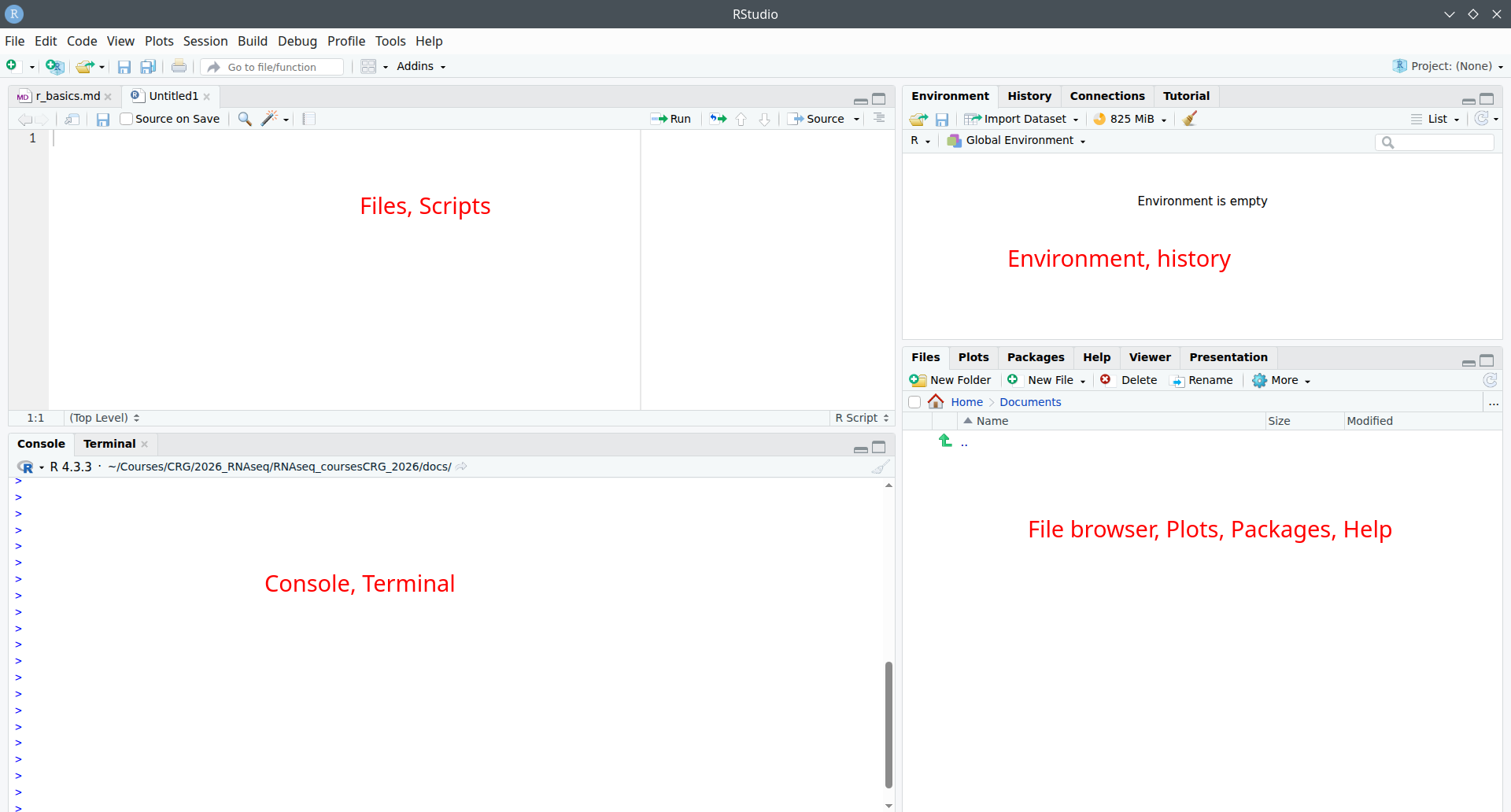This screenshot has height=812, width=1511.
Task: Go up to parent directory arrow
Action: [946, 441]
